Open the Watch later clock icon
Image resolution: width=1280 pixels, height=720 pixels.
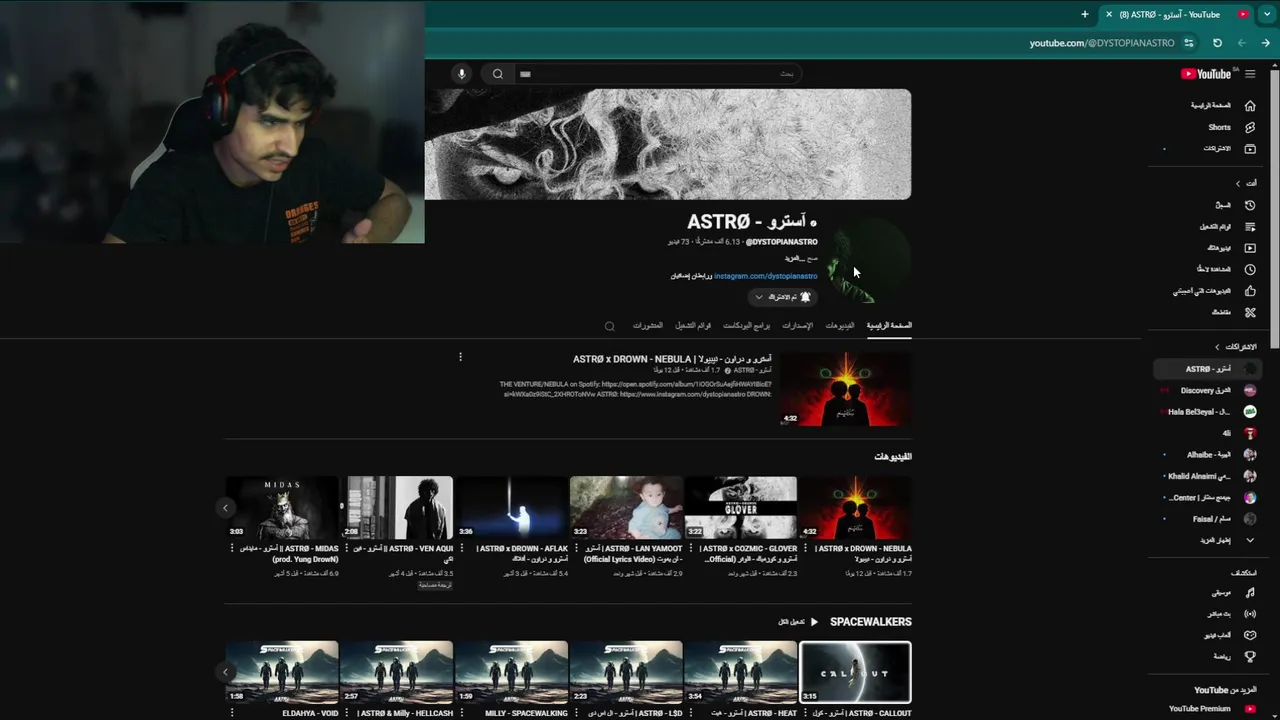pyautogui.click(x=1250, y=269)
